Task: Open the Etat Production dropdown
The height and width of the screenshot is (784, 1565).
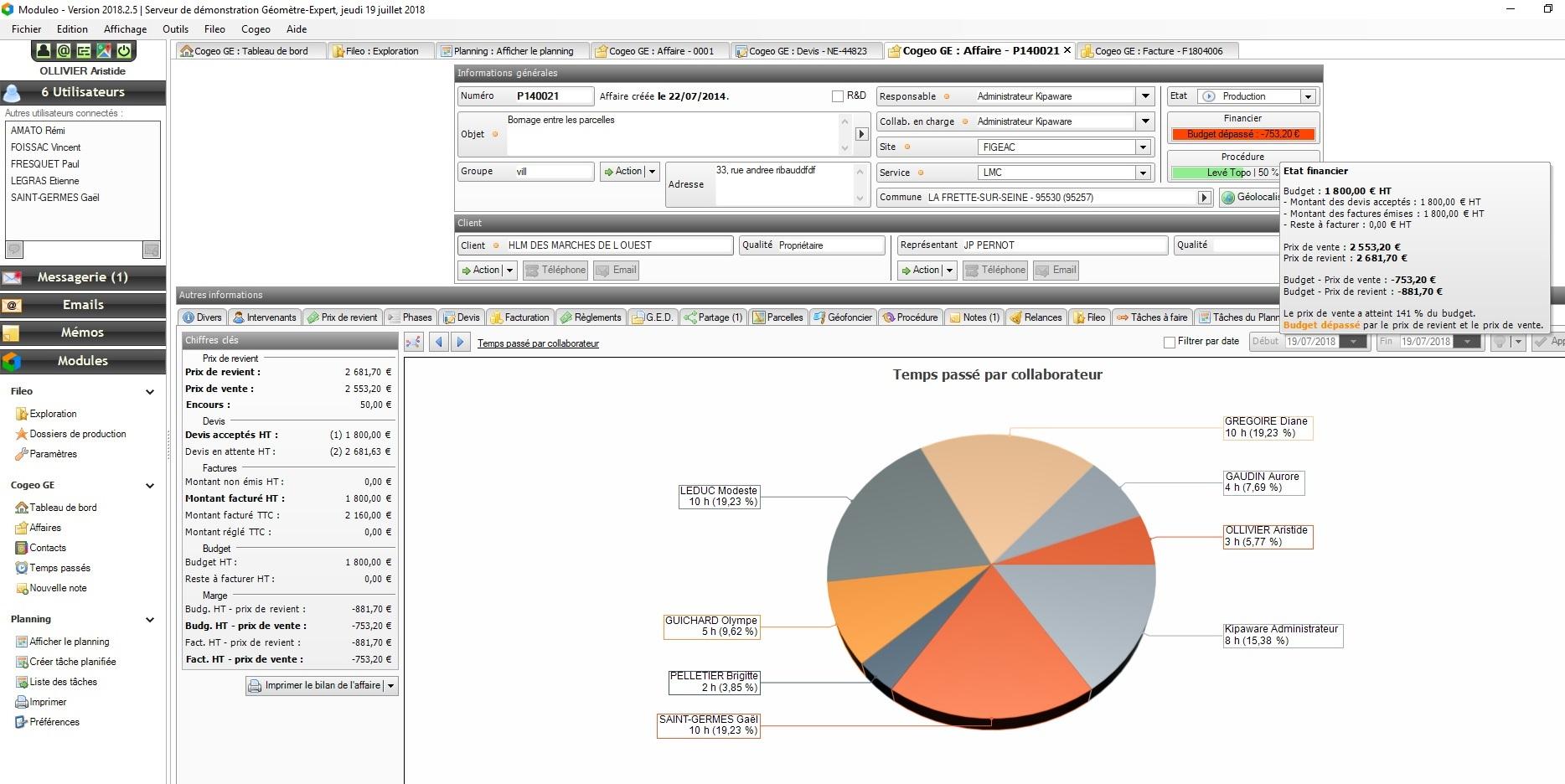Action: click(1307, 96)
